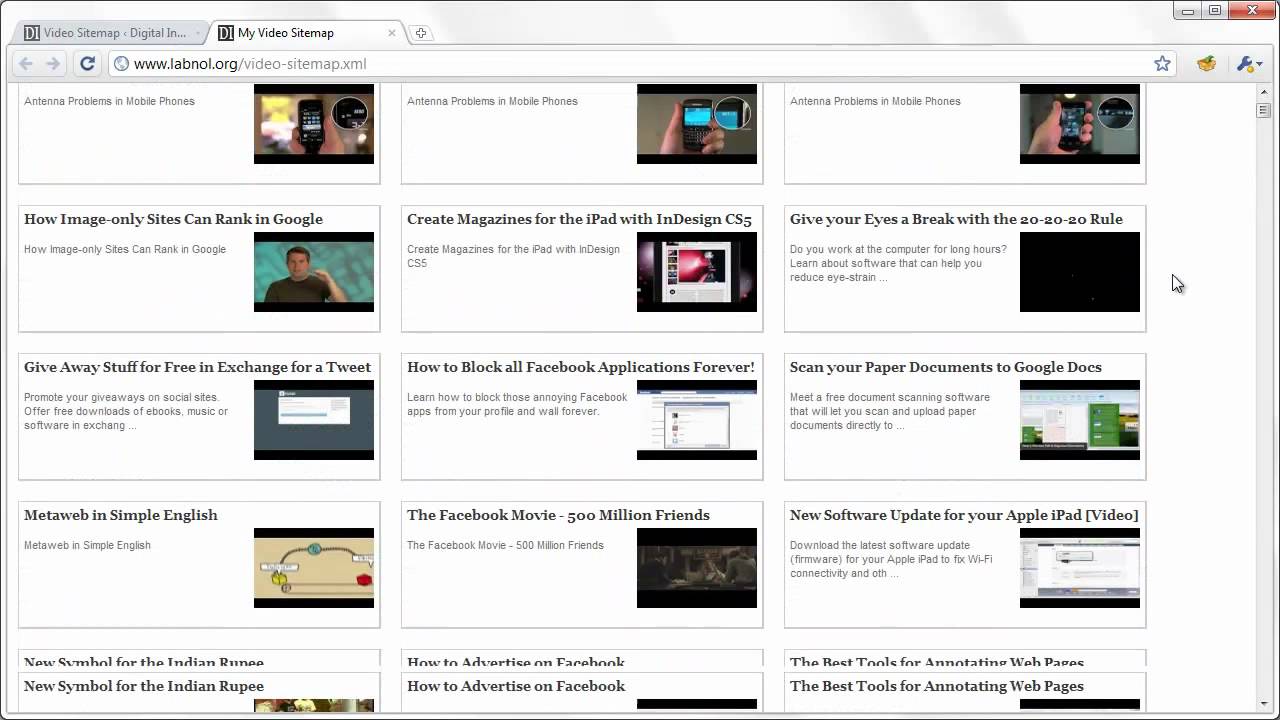Open a new tab with plus button
This screenshot has height=720, width=1280.
pos(421,33)
